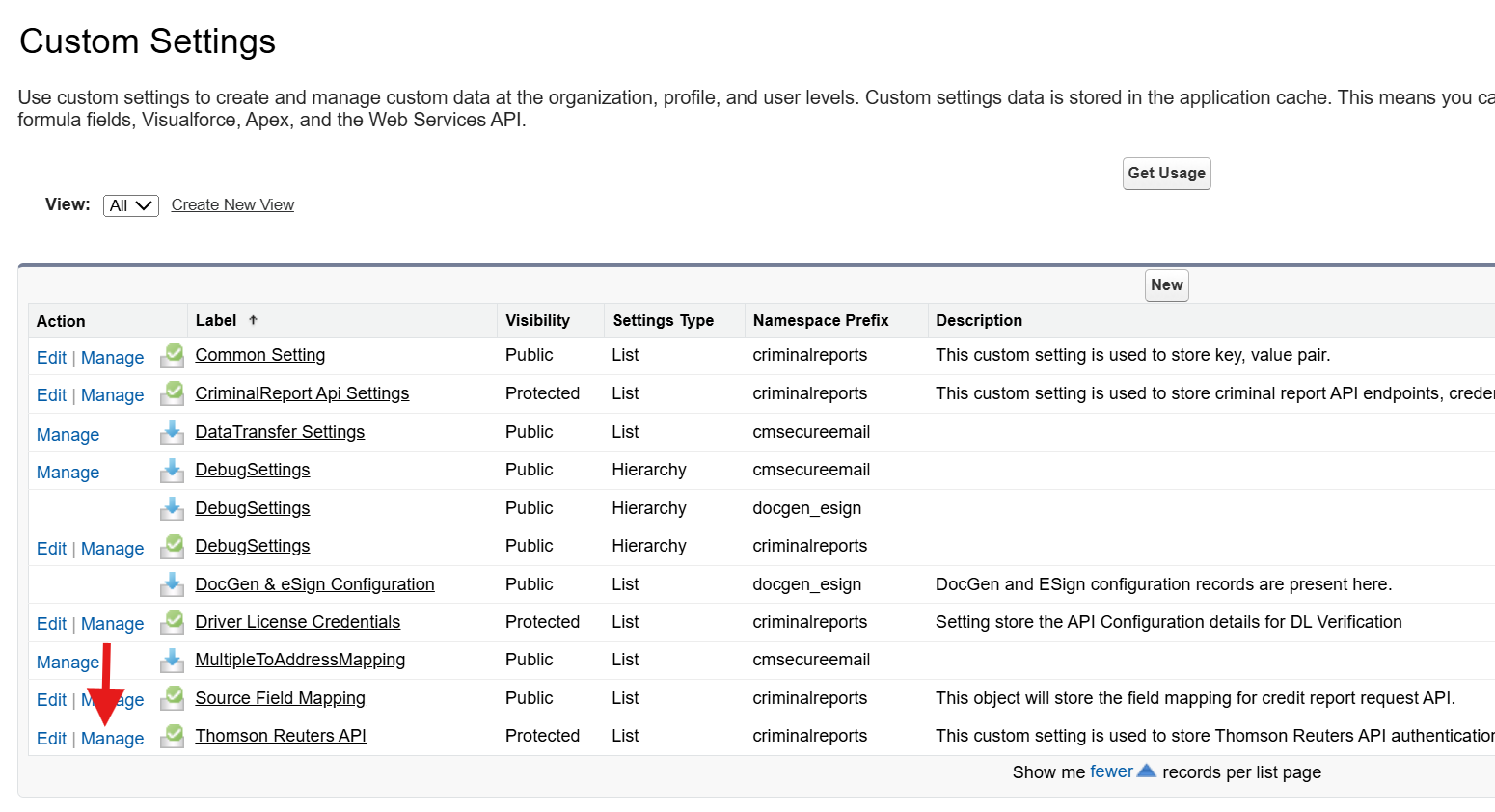Open the MultipleToAddressMapping label link
1495x812 pixels.
point(300,660)
